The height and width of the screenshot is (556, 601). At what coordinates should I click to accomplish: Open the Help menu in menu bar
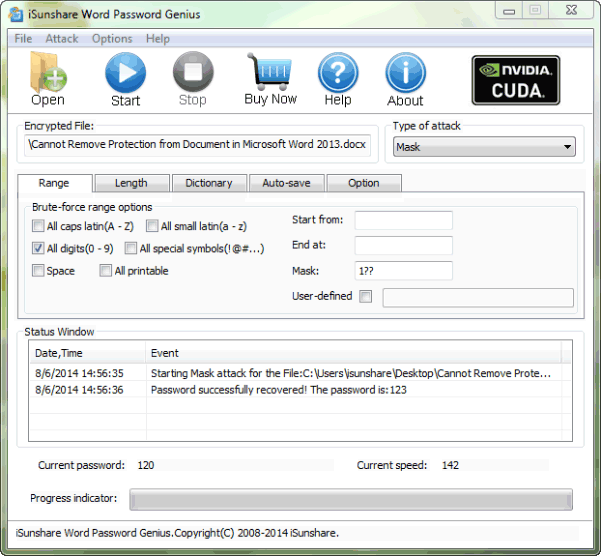click(158, 39)
